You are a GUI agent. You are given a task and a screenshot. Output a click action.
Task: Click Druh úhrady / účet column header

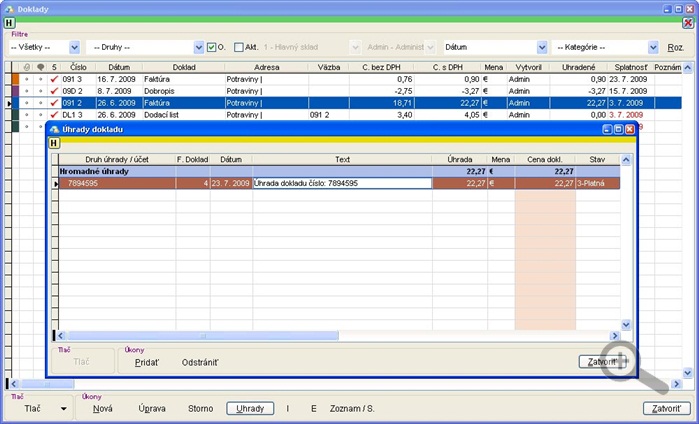pyautogui.click(x=117, y=160)
